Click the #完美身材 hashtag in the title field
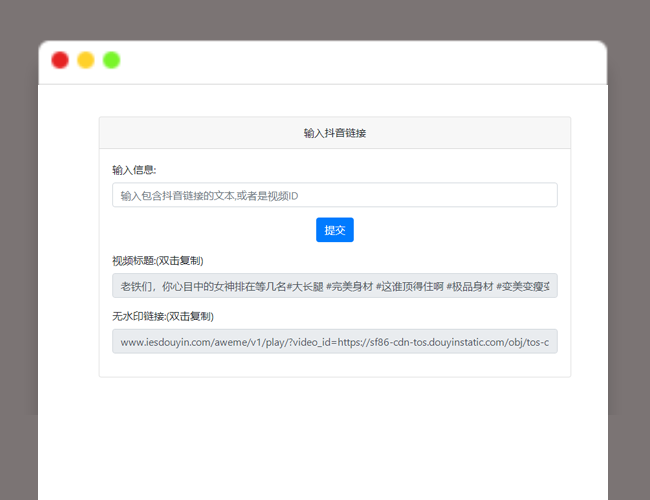Screen dimensions: 650x500 tap(349, 287)
